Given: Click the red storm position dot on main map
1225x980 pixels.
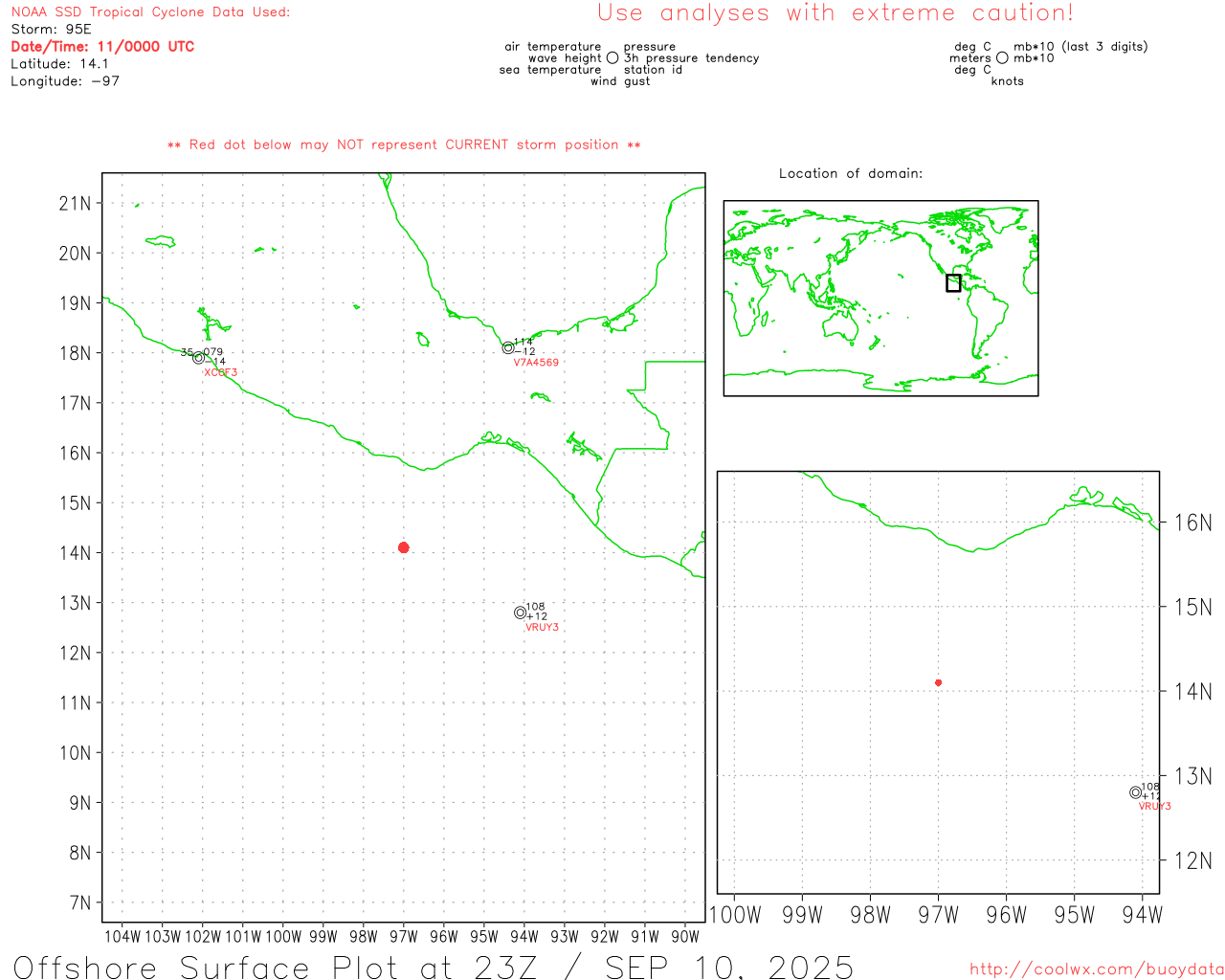Looking at the screenshot, I should (404, 547).
